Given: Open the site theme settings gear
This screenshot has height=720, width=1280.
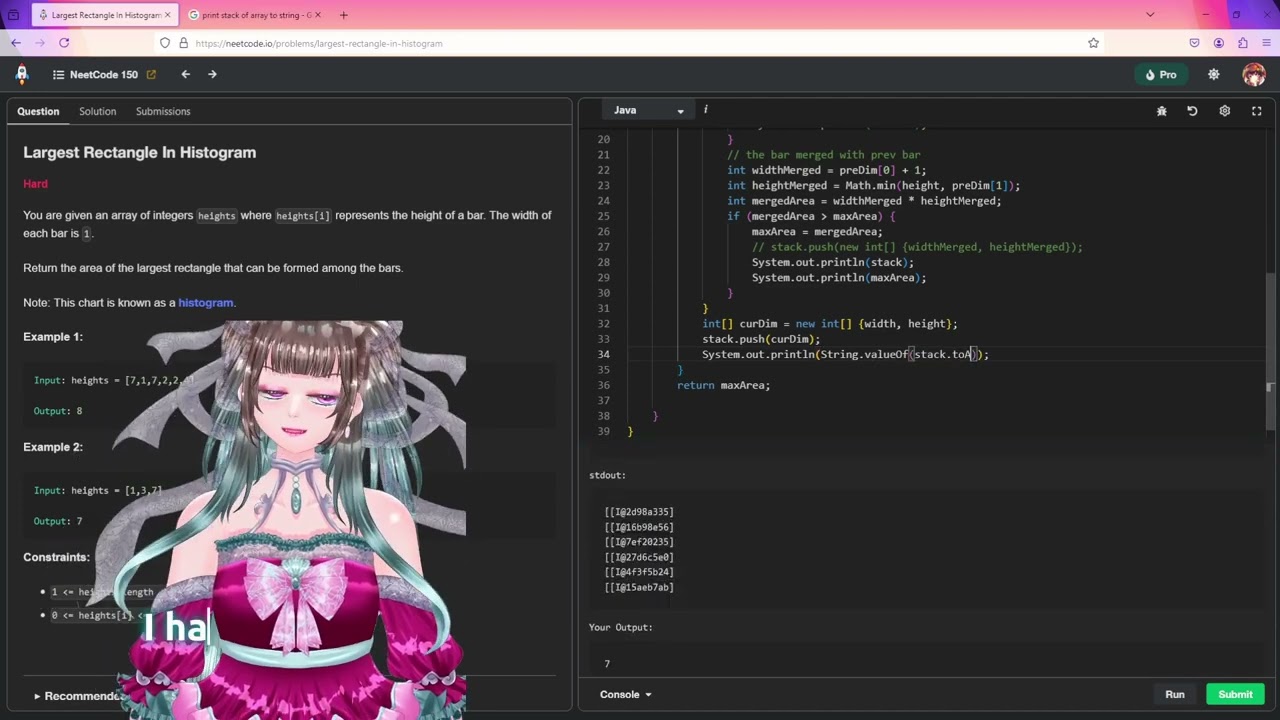Looking at the screenshot, I should pyautogui.click(x=1214, y=75).
